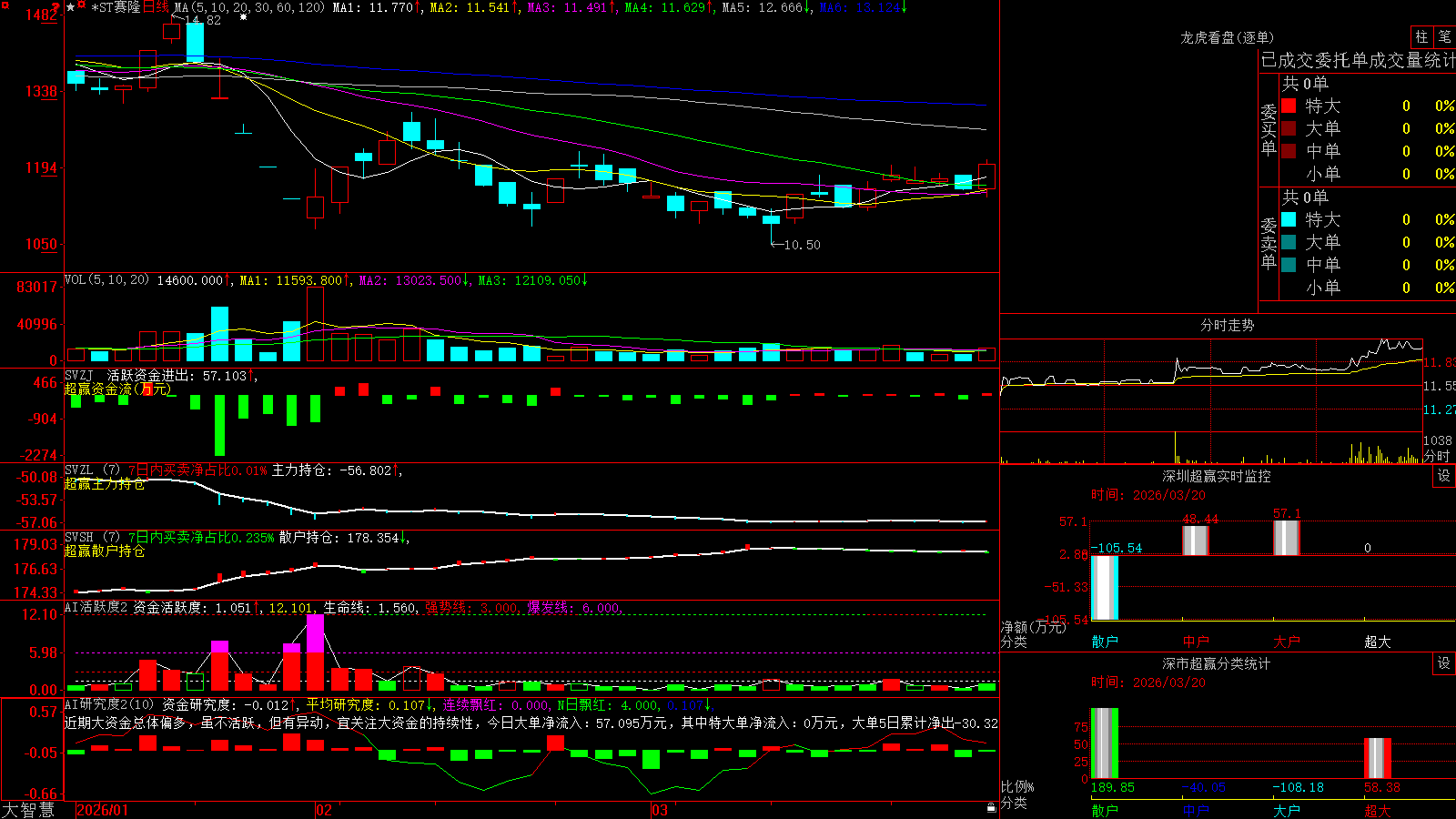
Task: Click the red 特大 buy-order swatch
Action: point(1289,106)
